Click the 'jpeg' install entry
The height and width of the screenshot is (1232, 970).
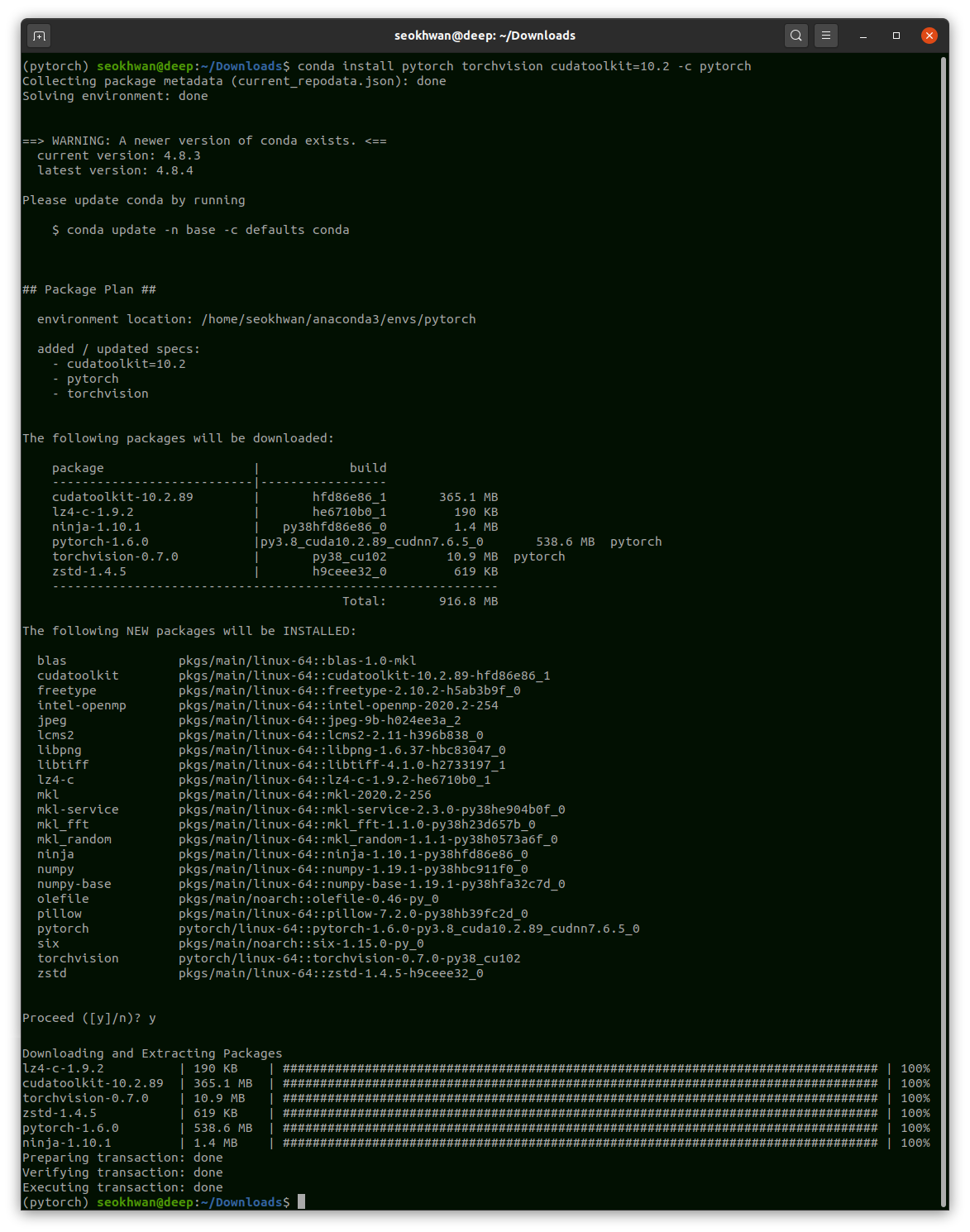[x=249, y=720]
